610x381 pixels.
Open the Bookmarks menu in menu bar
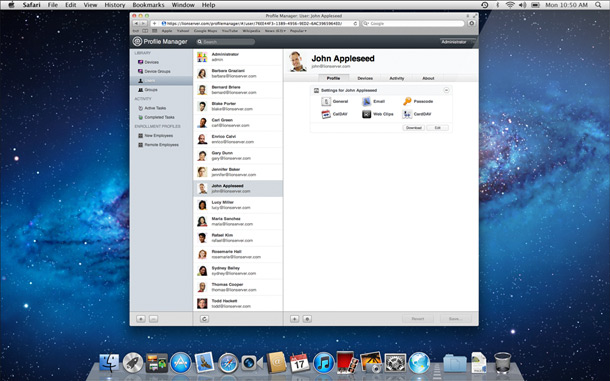148,5
